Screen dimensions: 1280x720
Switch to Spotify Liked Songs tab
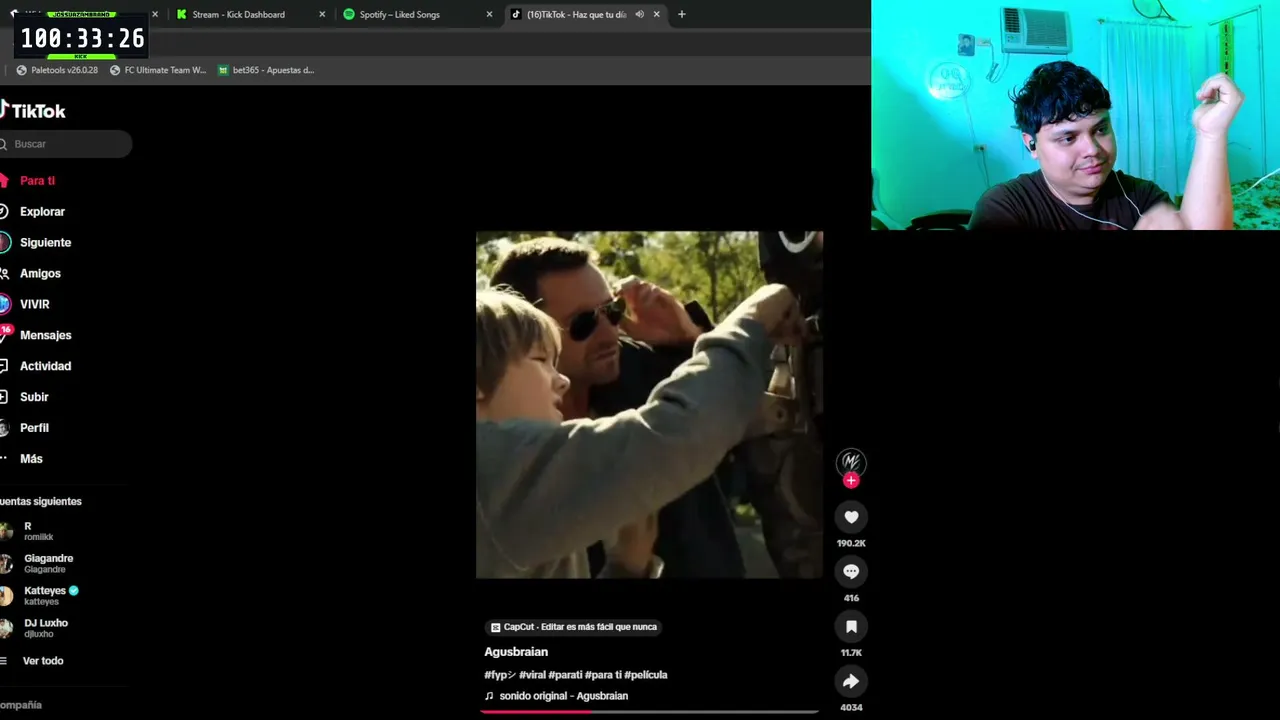coord(417,14)
